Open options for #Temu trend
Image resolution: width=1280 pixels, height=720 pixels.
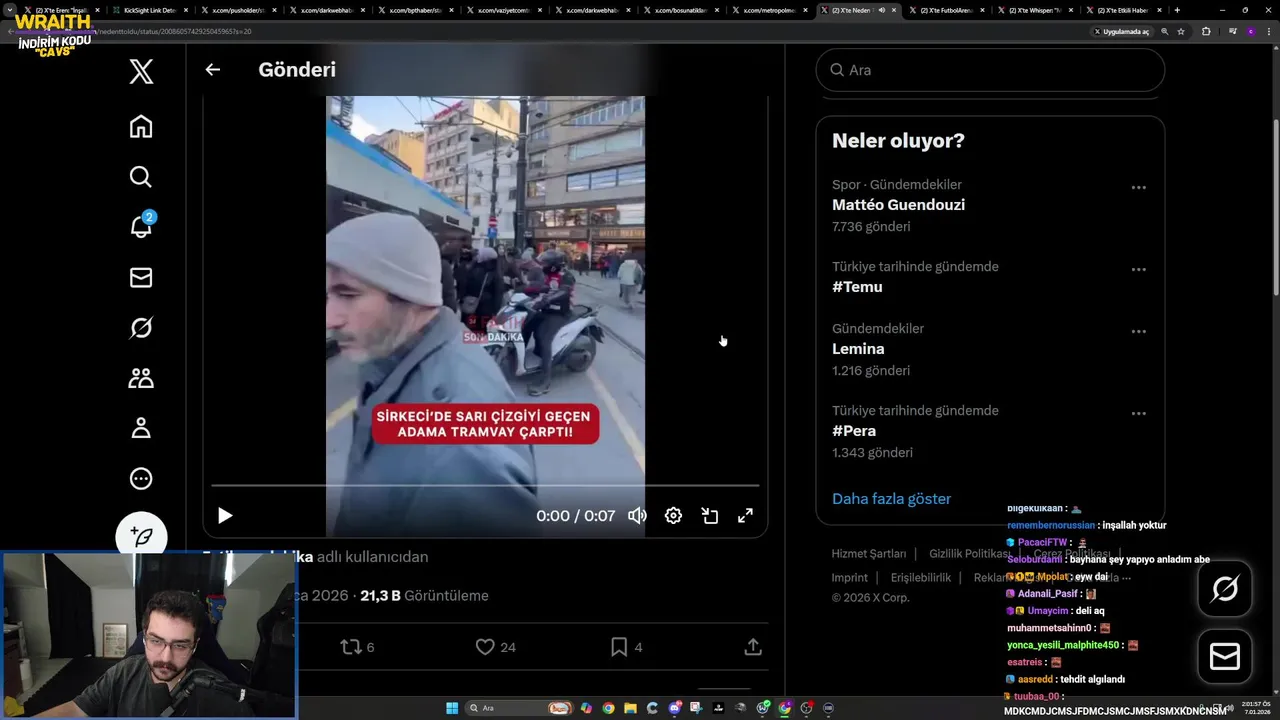(x=1138, y=269)
